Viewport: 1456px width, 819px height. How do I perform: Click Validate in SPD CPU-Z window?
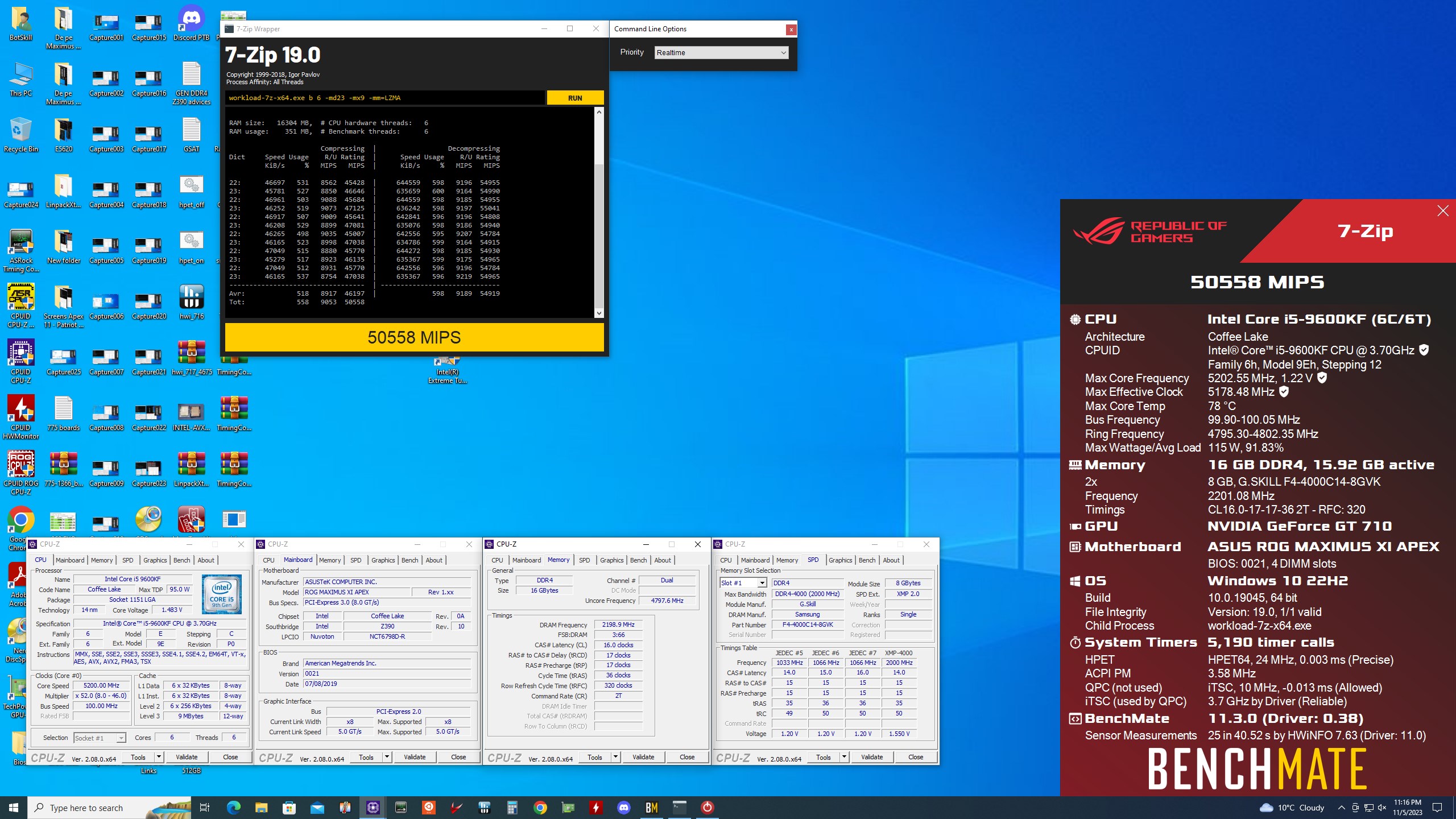[872, 757]
